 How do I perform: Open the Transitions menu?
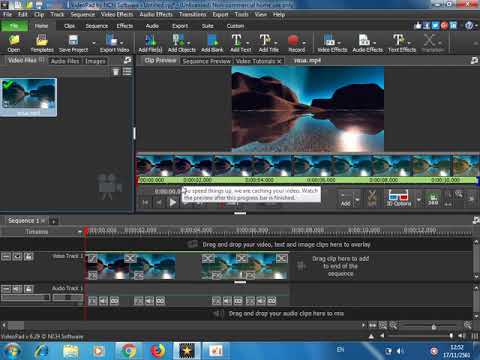point(192,14)
